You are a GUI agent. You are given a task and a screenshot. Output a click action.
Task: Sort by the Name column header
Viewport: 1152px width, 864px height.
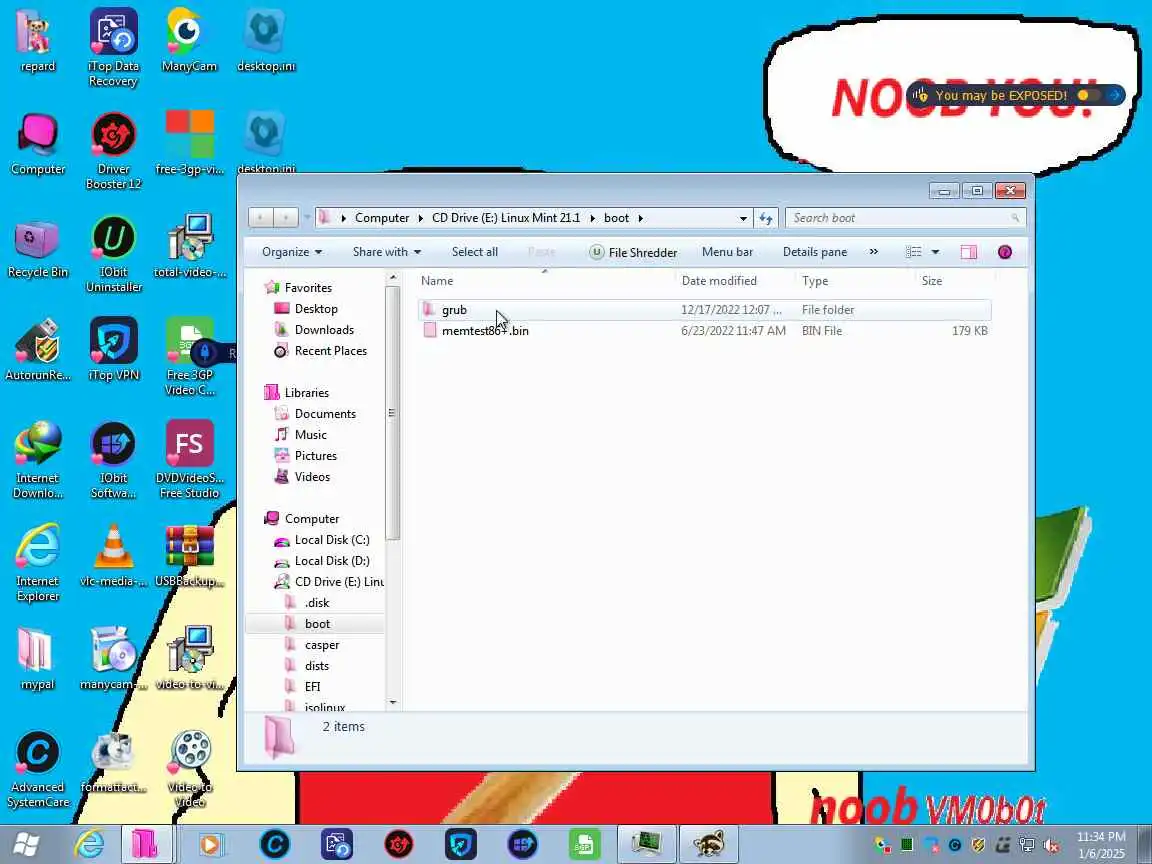click(545, 281)
